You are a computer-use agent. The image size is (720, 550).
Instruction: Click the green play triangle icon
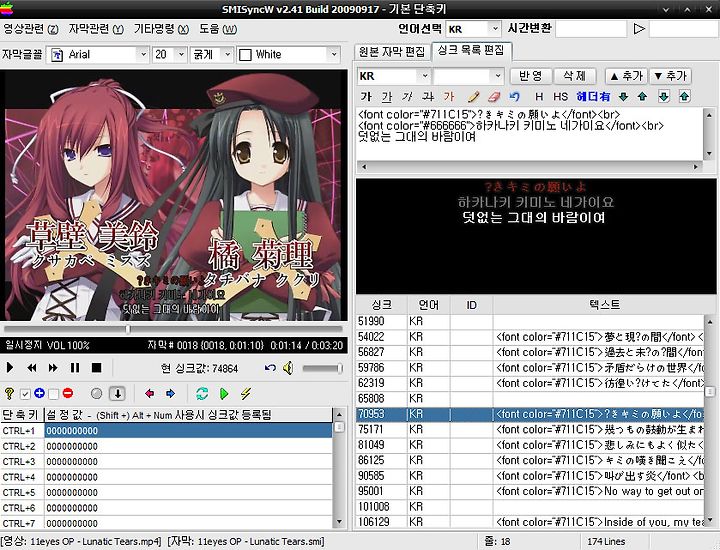(224, 393)
